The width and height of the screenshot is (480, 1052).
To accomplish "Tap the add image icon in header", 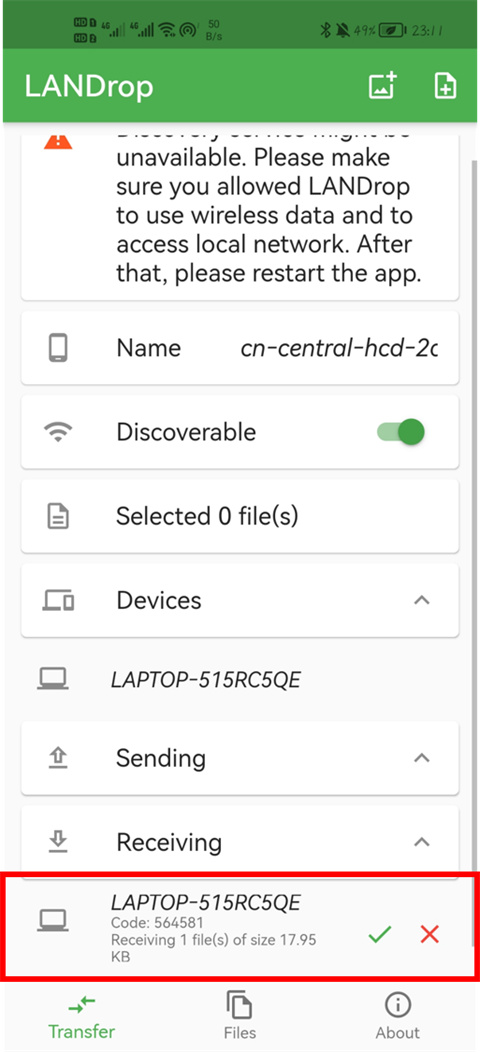I will [383, 87].
